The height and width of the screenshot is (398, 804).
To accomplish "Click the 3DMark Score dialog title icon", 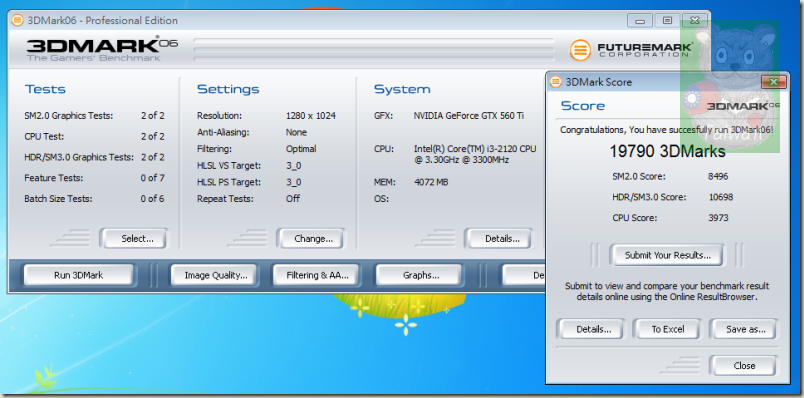I will click(x=556, y=82).
